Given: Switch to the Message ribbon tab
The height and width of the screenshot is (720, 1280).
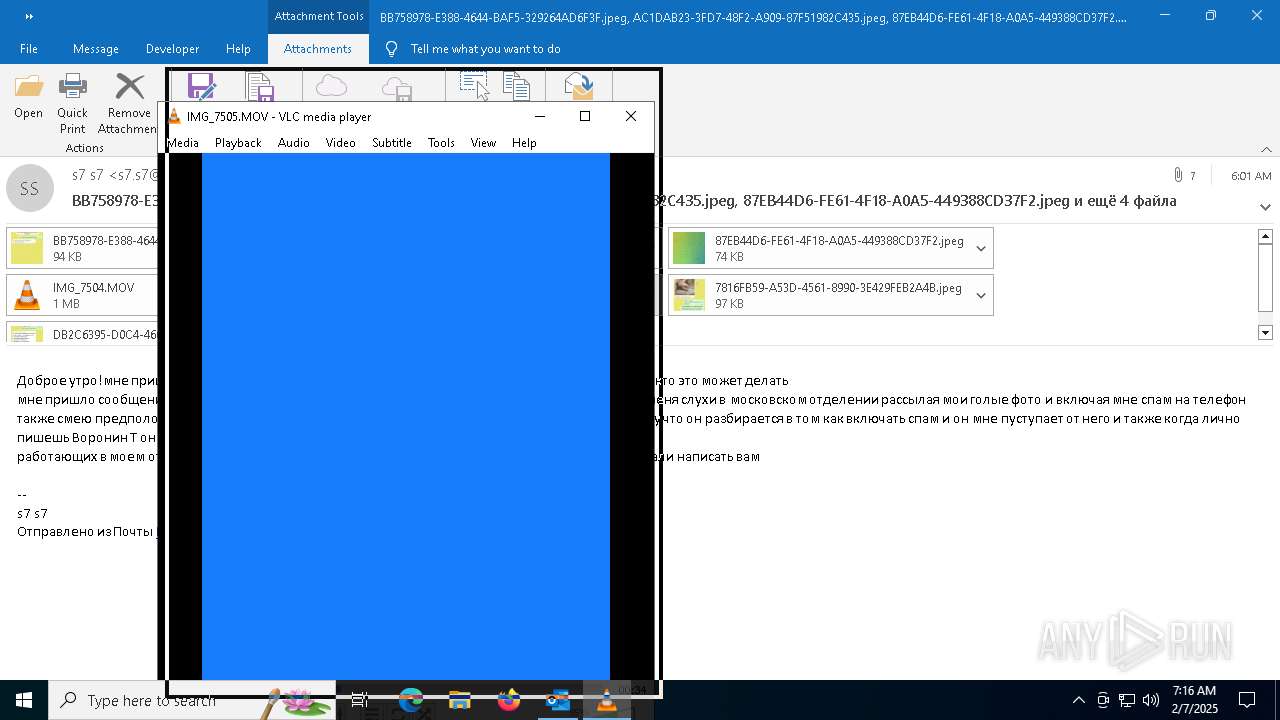Looking at the screenshot, I should (x=96, y=48).
